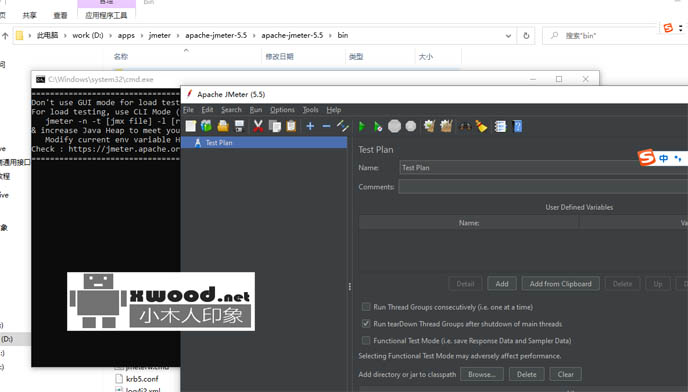Screen dimensions: 688x392
Task: Toggle Run Thread Groups consecutively checkbox
Action: [366, 307]
